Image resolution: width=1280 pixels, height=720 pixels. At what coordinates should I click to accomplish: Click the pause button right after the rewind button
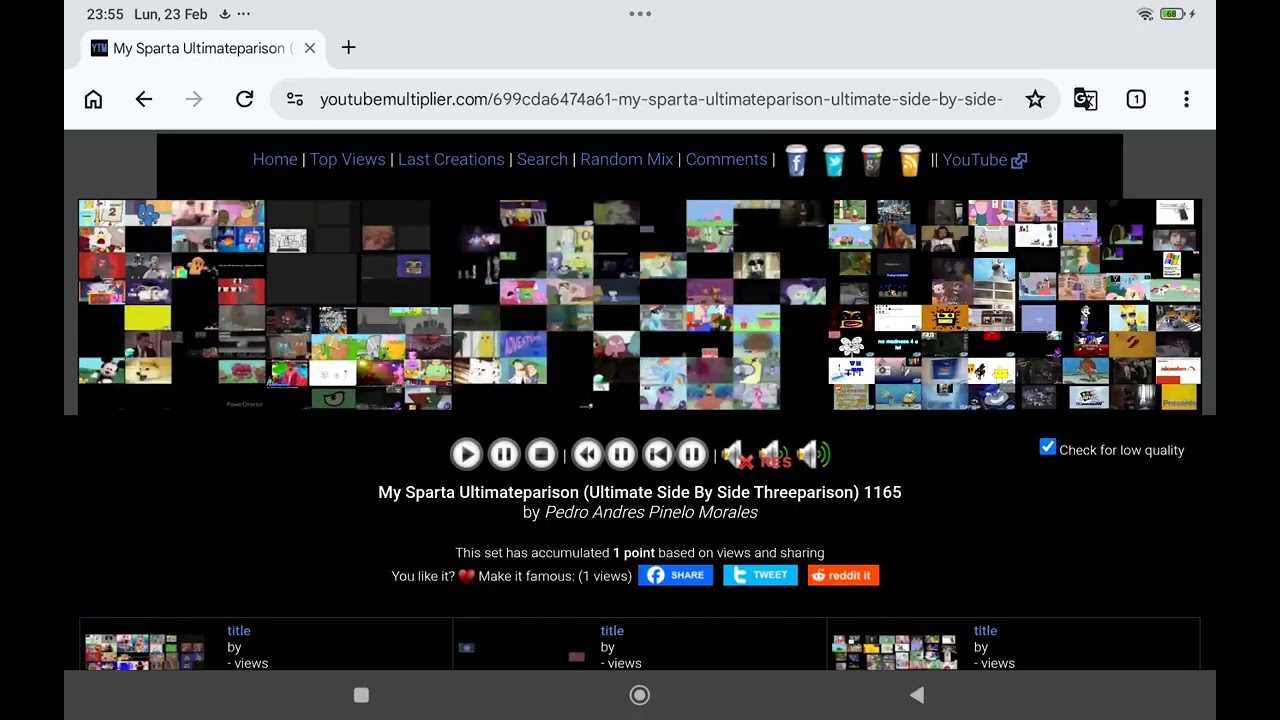point(621,455)
